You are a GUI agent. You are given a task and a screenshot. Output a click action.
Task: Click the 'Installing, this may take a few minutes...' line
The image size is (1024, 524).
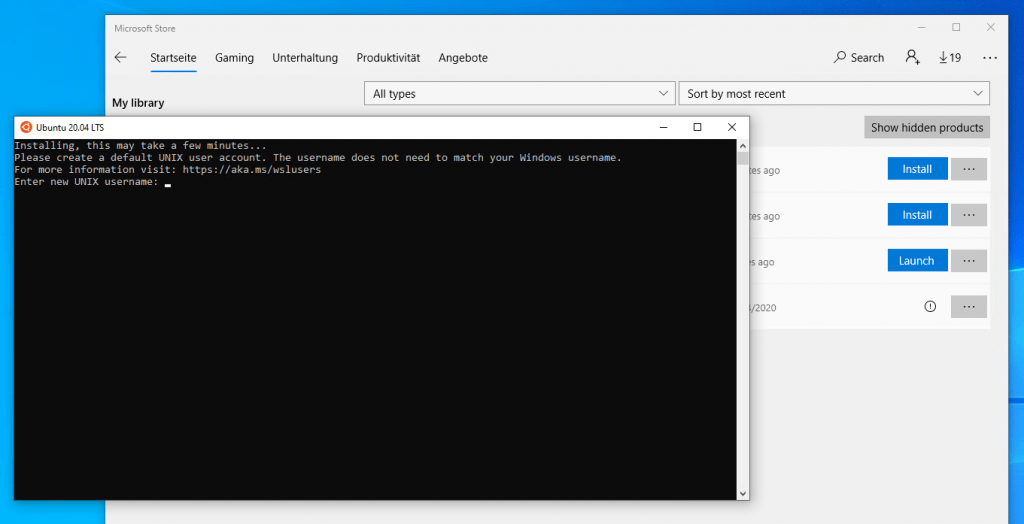[140, 146]
